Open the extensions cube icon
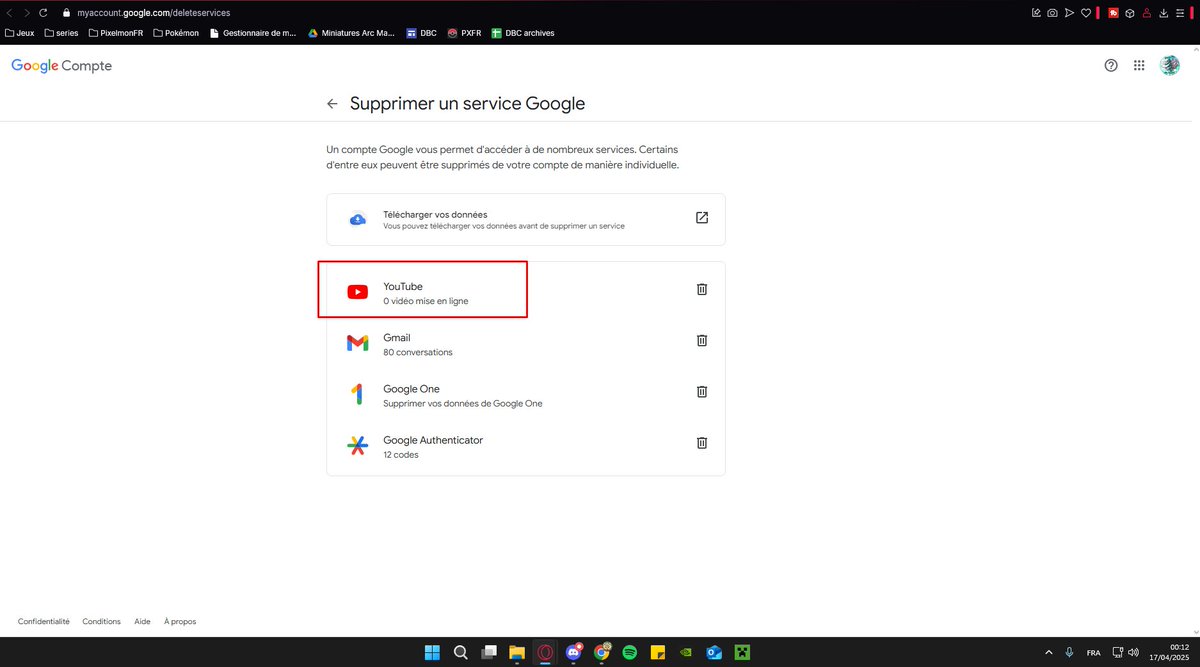 (x=1129, y=13)
